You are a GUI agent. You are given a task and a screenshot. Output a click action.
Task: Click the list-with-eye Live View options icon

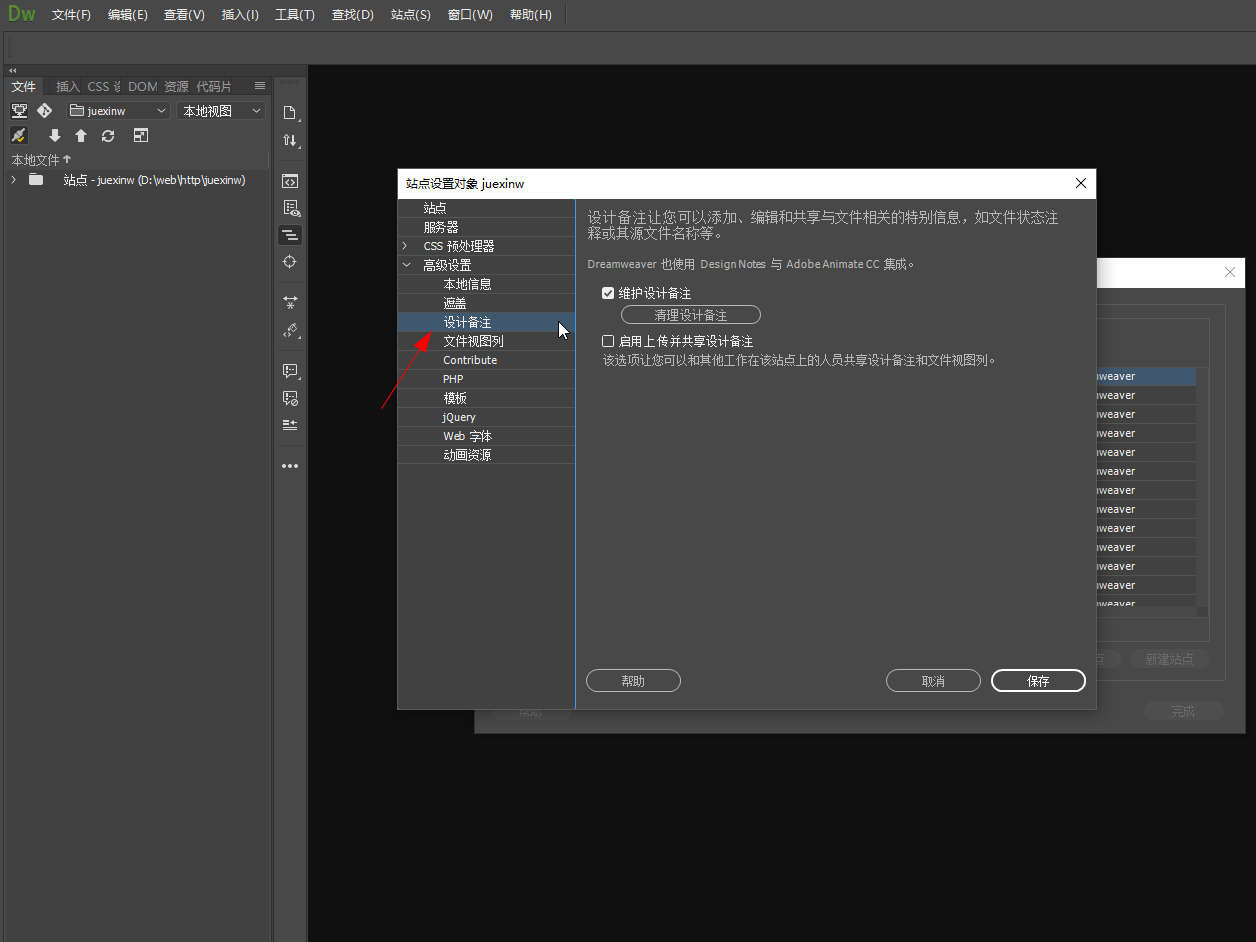pyautogui.click(x=291, y=208)
